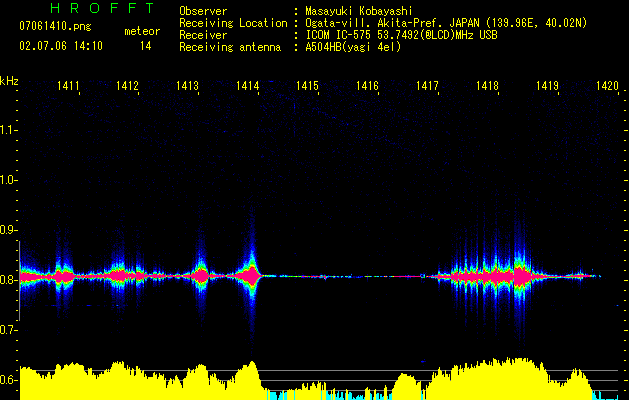Click the yellow power graph below 1412
The image size is (629, 400).
127,384
